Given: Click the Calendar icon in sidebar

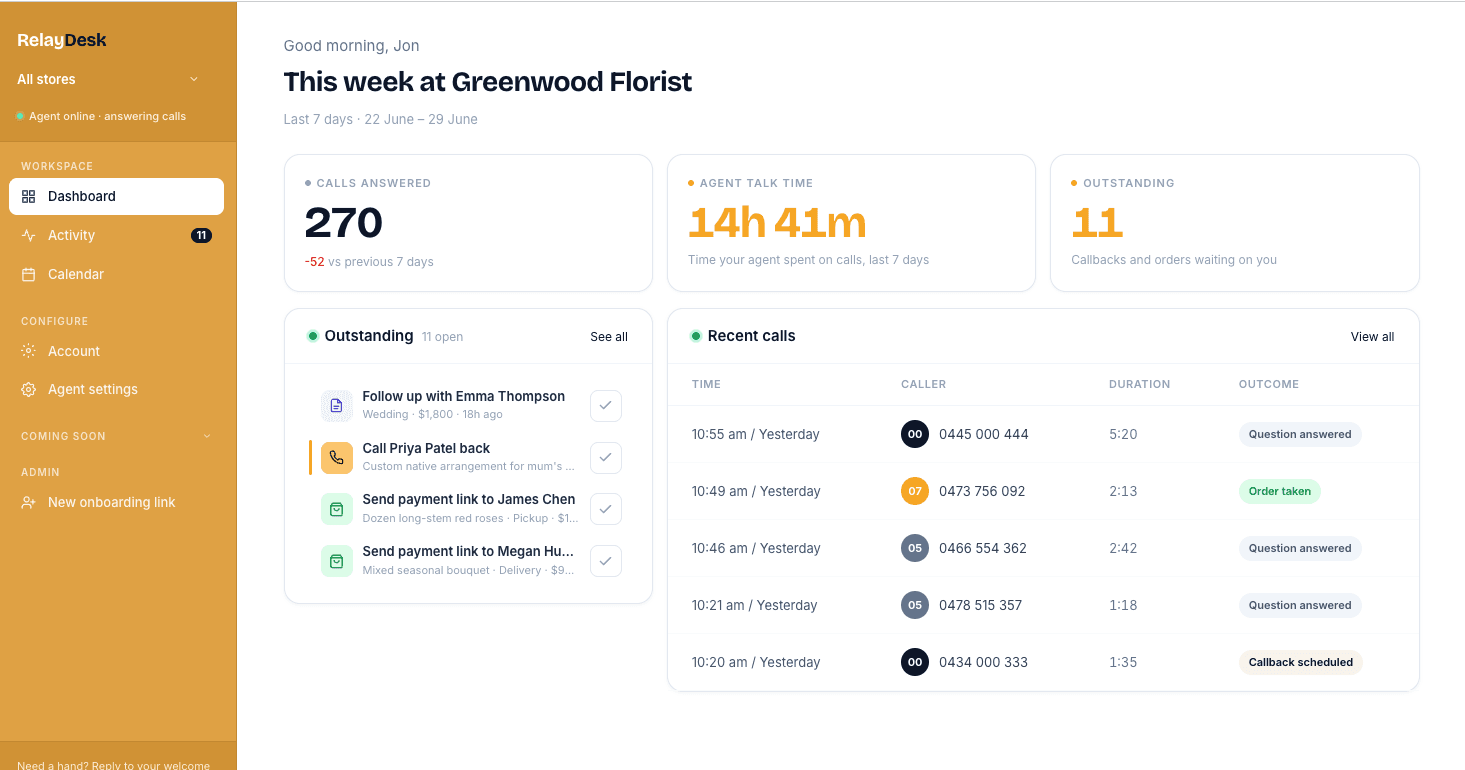Looking at the screenshot, I should click(x=28, y=274).
